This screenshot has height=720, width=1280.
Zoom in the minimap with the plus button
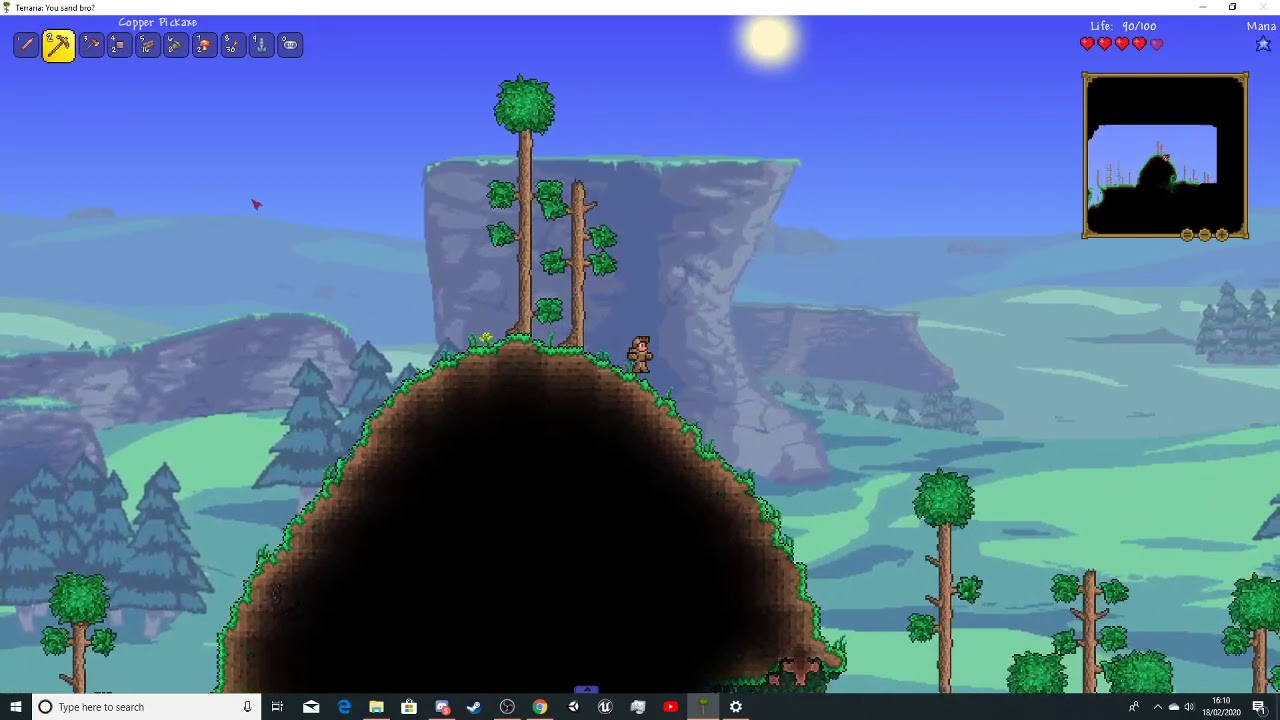[x=1221, y=235]
